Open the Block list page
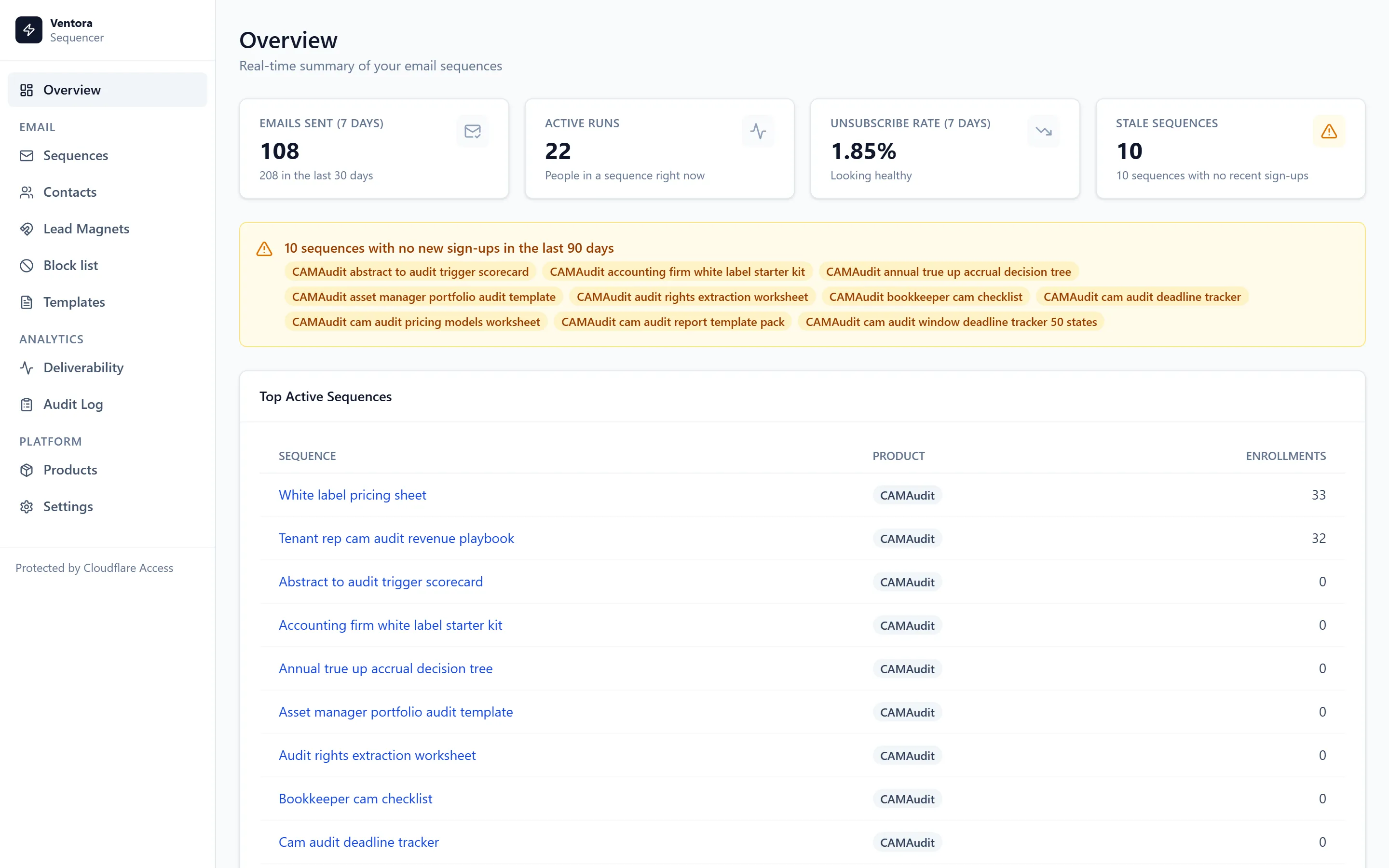This screenshot has height=868, width=1389. (108, 266)
